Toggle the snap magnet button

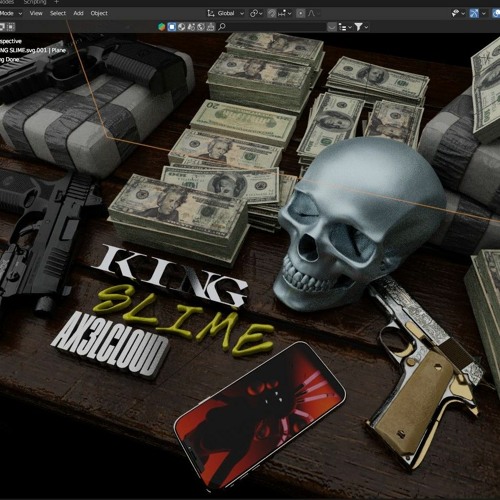272,13
